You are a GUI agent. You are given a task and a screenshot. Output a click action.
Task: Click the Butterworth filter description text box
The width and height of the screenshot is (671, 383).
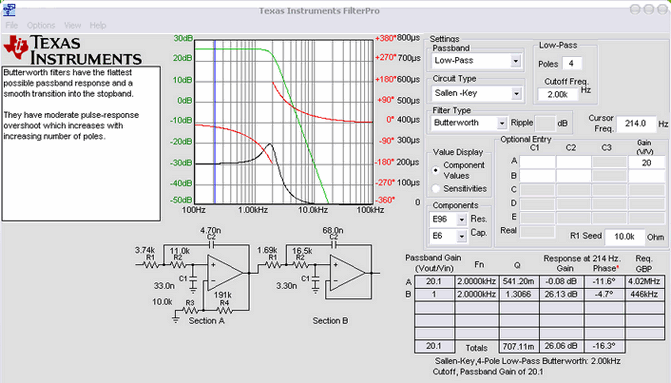point(81,144)
